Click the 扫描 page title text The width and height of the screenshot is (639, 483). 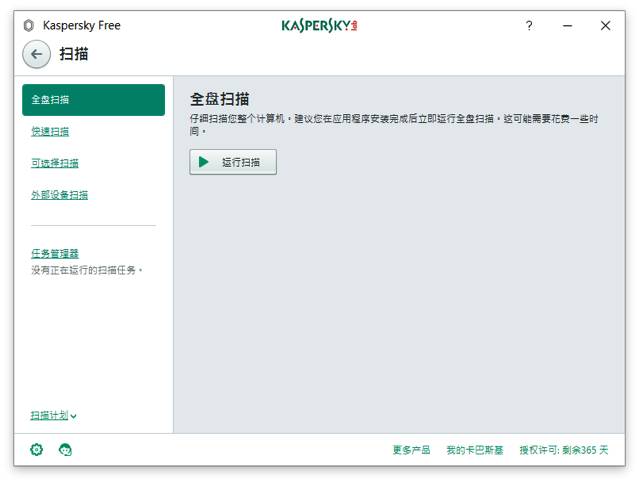74,54
